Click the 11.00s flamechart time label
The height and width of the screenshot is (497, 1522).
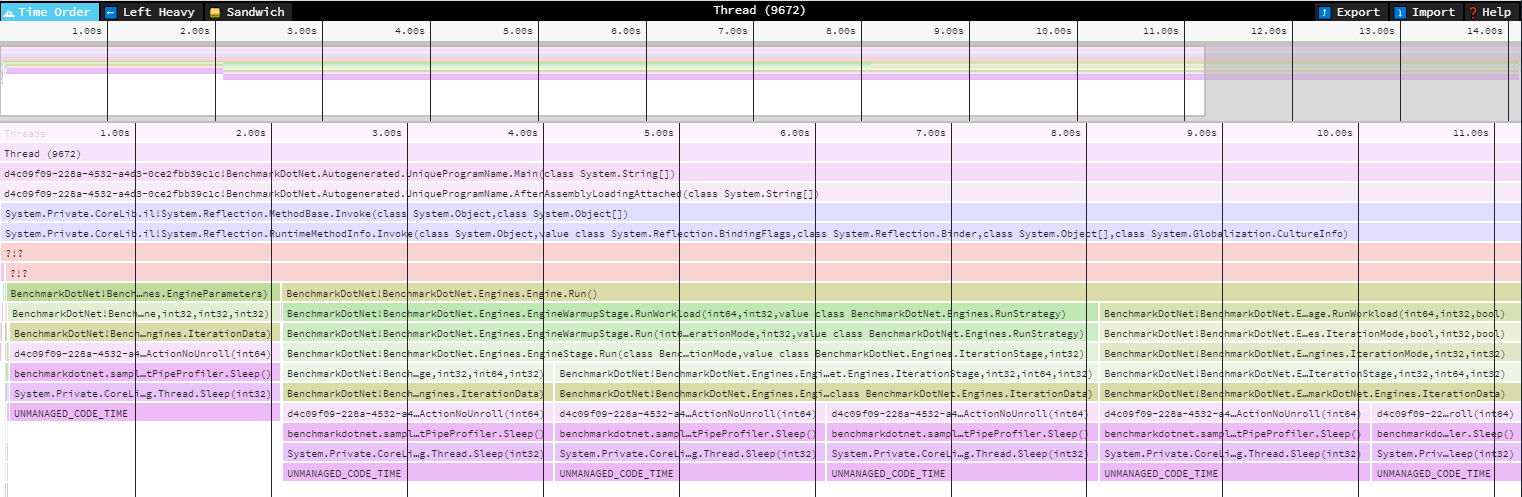(x=1472, y=132)
